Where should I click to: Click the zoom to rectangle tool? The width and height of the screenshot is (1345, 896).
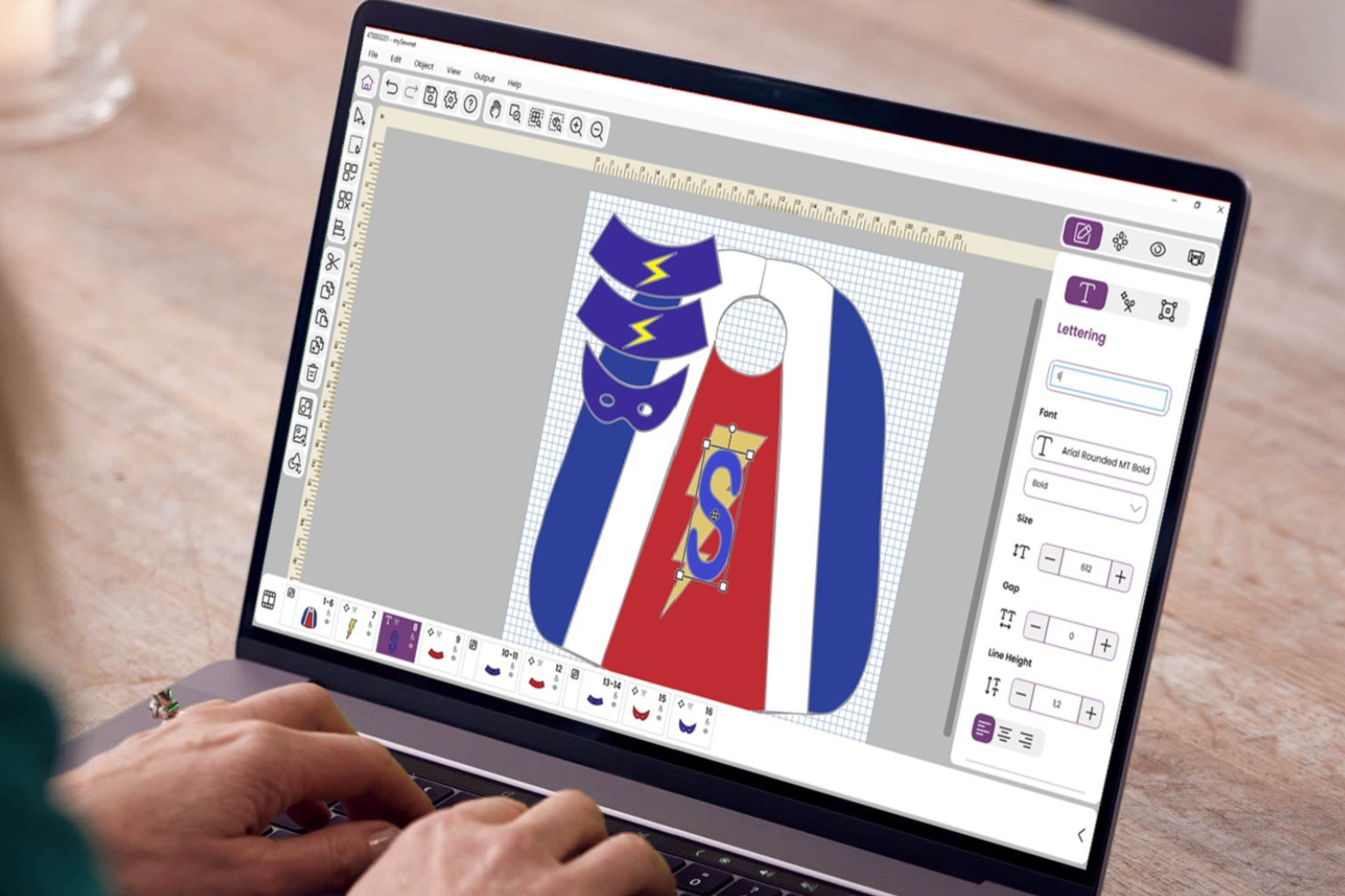pyautogui.click(x=515, y=114)
